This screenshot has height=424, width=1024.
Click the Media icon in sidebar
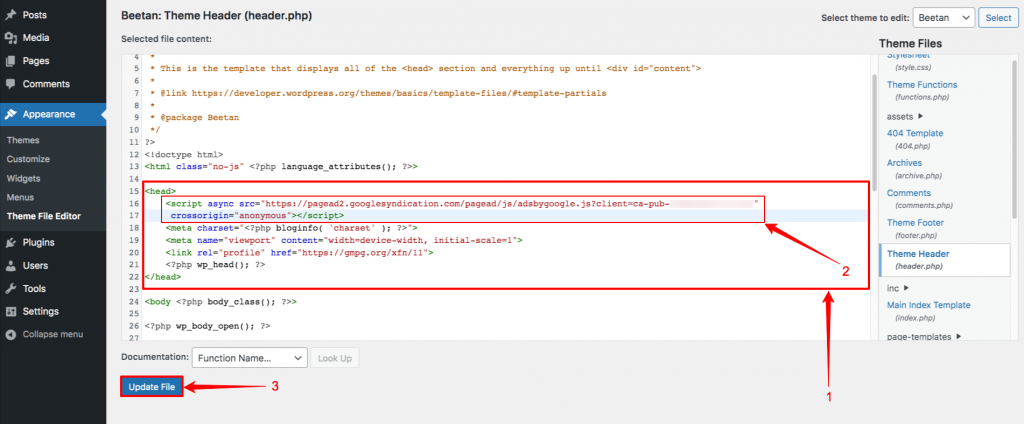coord(10,38)
